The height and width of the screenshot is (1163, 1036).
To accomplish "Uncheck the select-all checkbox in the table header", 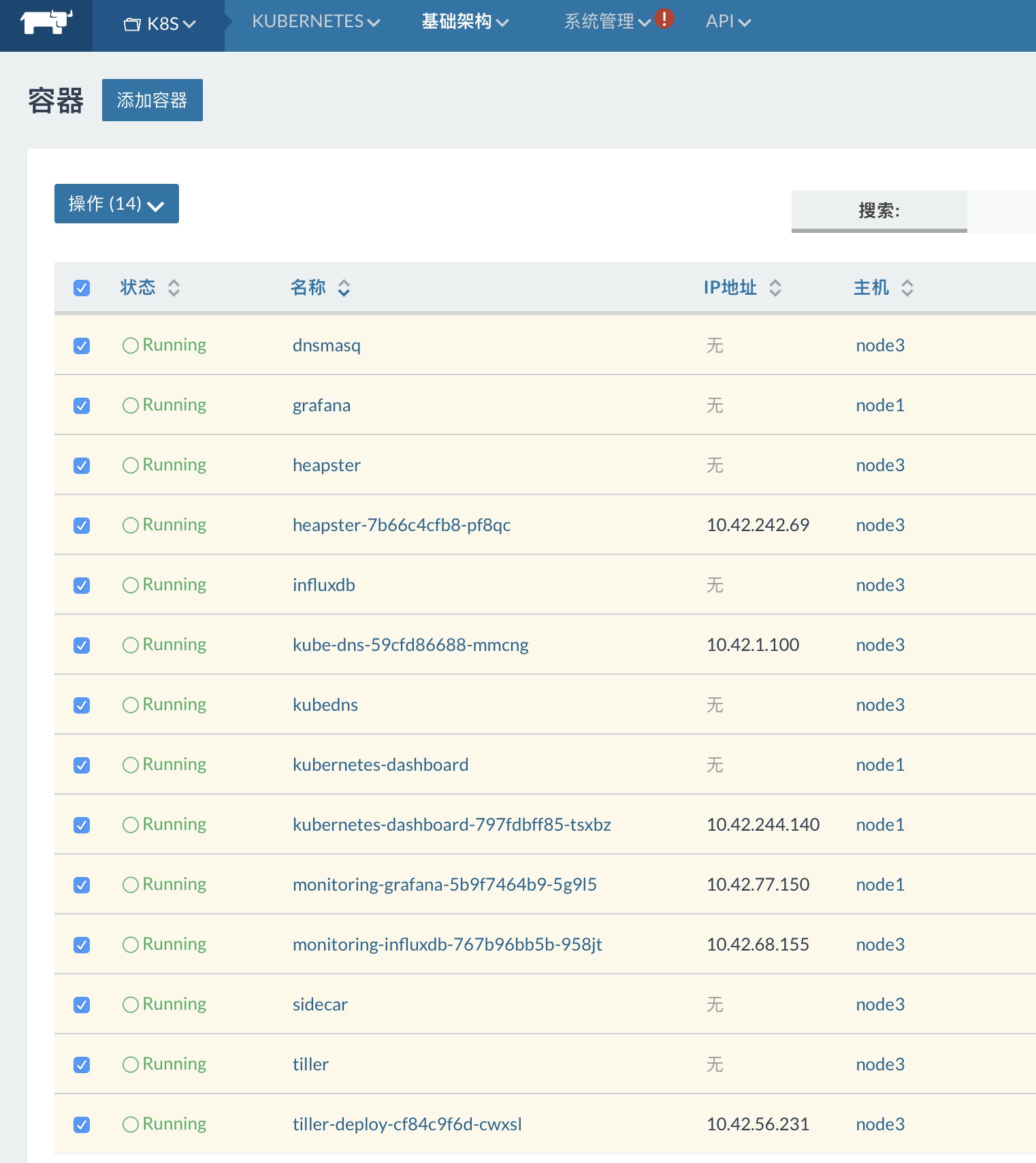I will tap(82, 288).
